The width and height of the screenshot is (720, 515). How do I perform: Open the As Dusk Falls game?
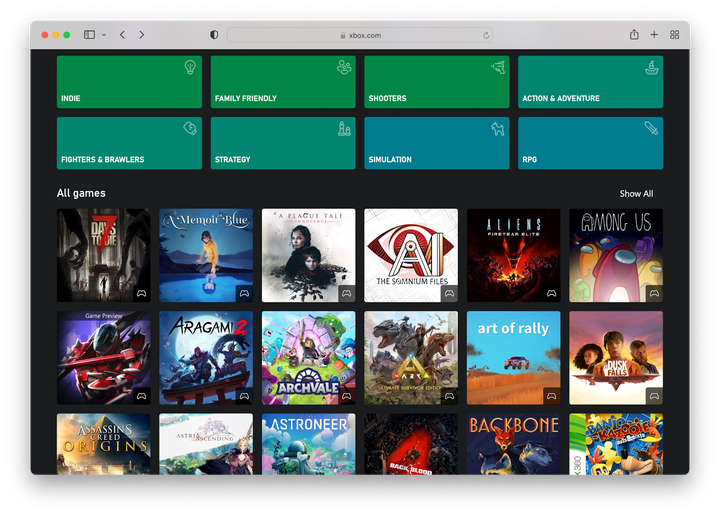(616, 358)
